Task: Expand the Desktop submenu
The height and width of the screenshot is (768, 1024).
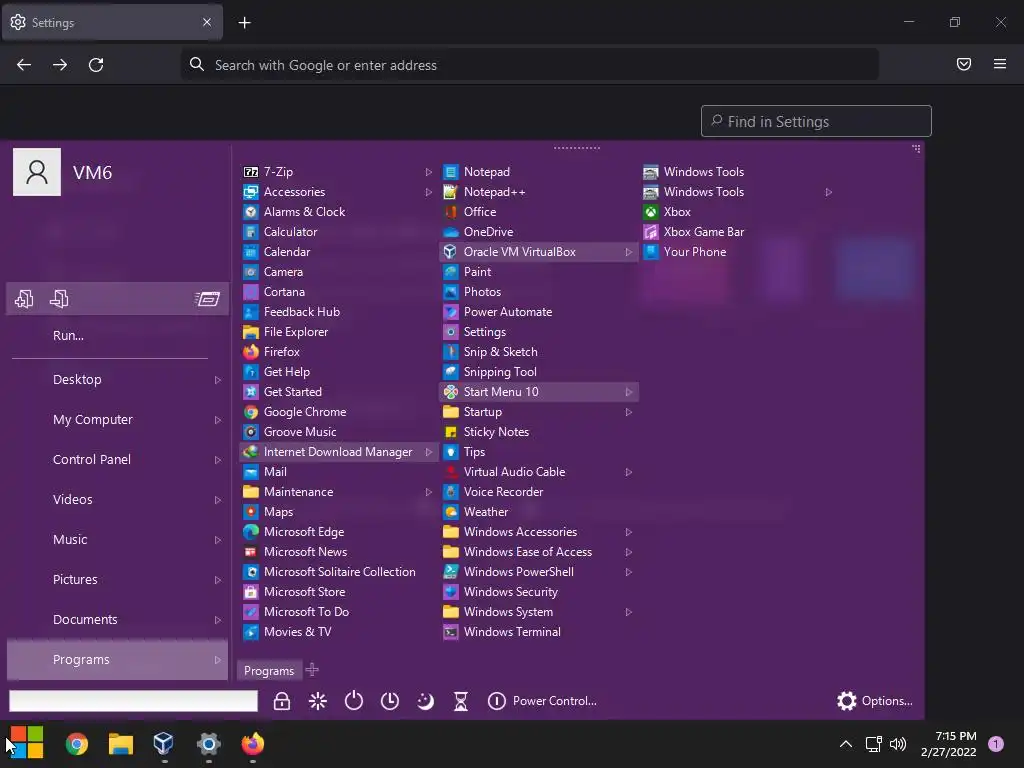Action: 218,379
